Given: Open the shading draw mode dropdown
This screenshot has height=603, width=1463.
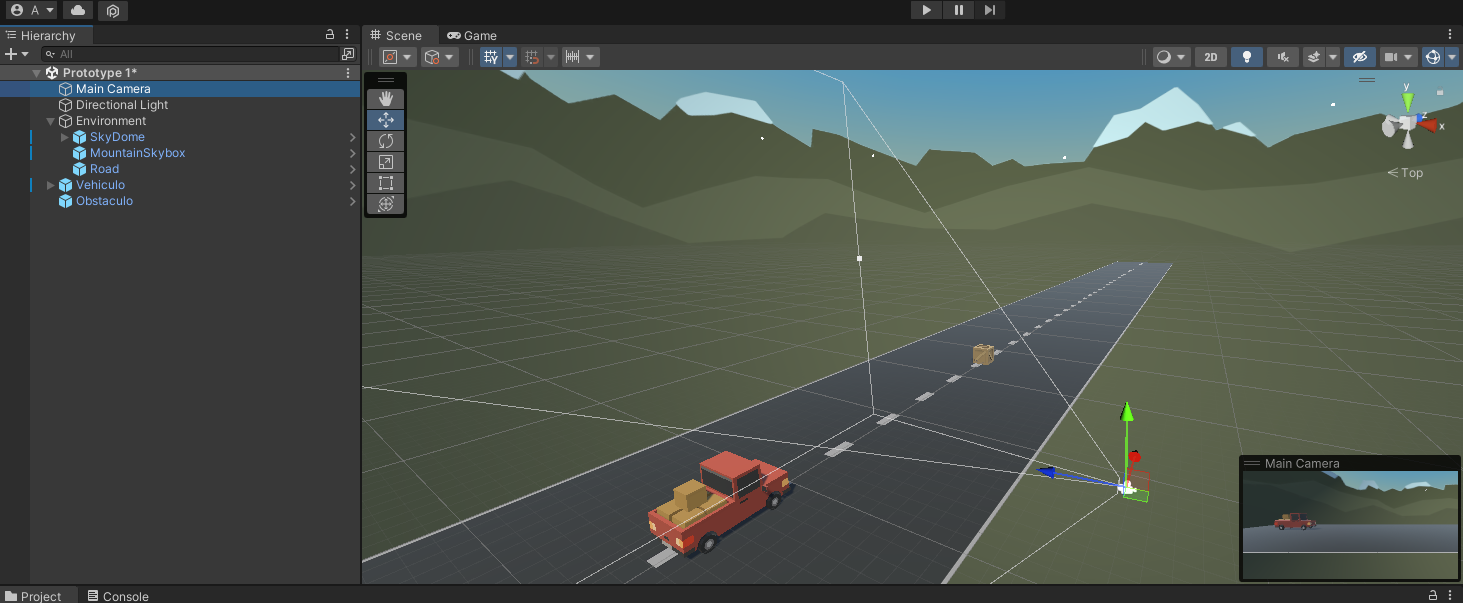Looking at the screenshot, I should [x=1171, y=57].
